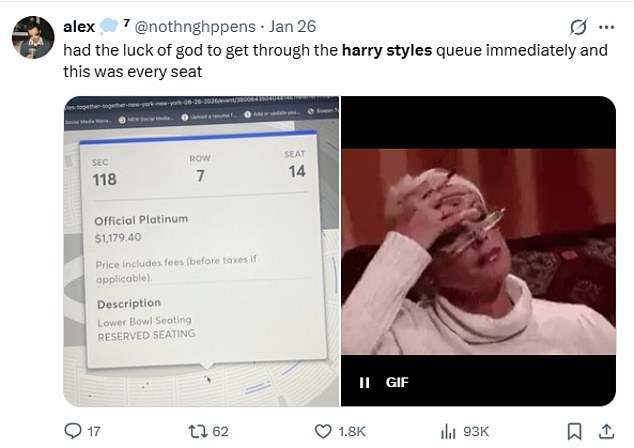Click the display name "alex"
This screenshot has height=448, width=634.
[x=79, y=25]
